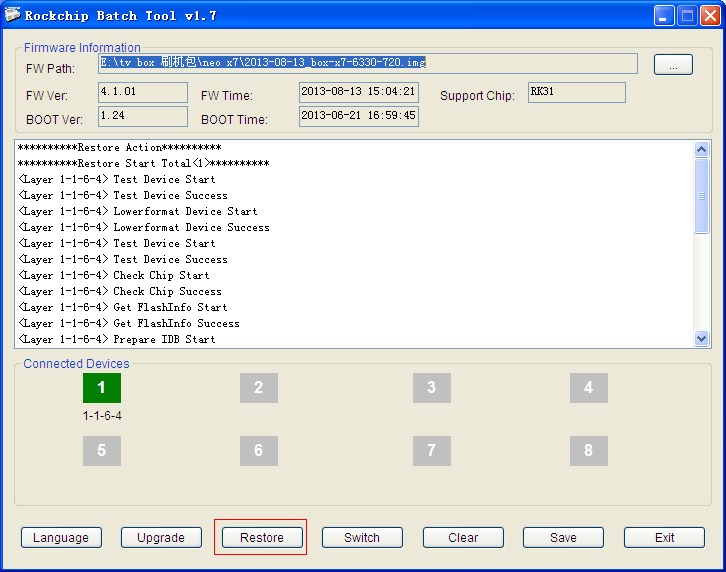The height and width of the screenshot is (572, 726).
Task: Click 'Check Chip Start' log line
Action: [113, 276]
